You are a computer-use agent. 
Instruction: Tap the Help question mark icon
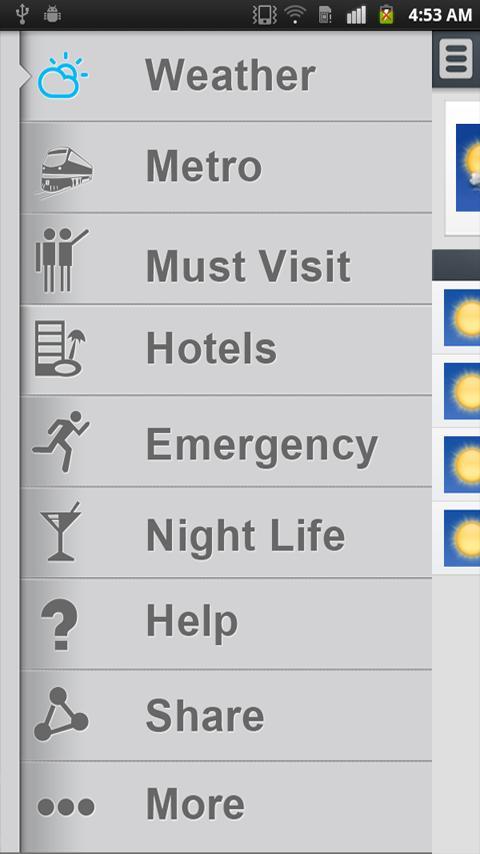tap(60, 624)
